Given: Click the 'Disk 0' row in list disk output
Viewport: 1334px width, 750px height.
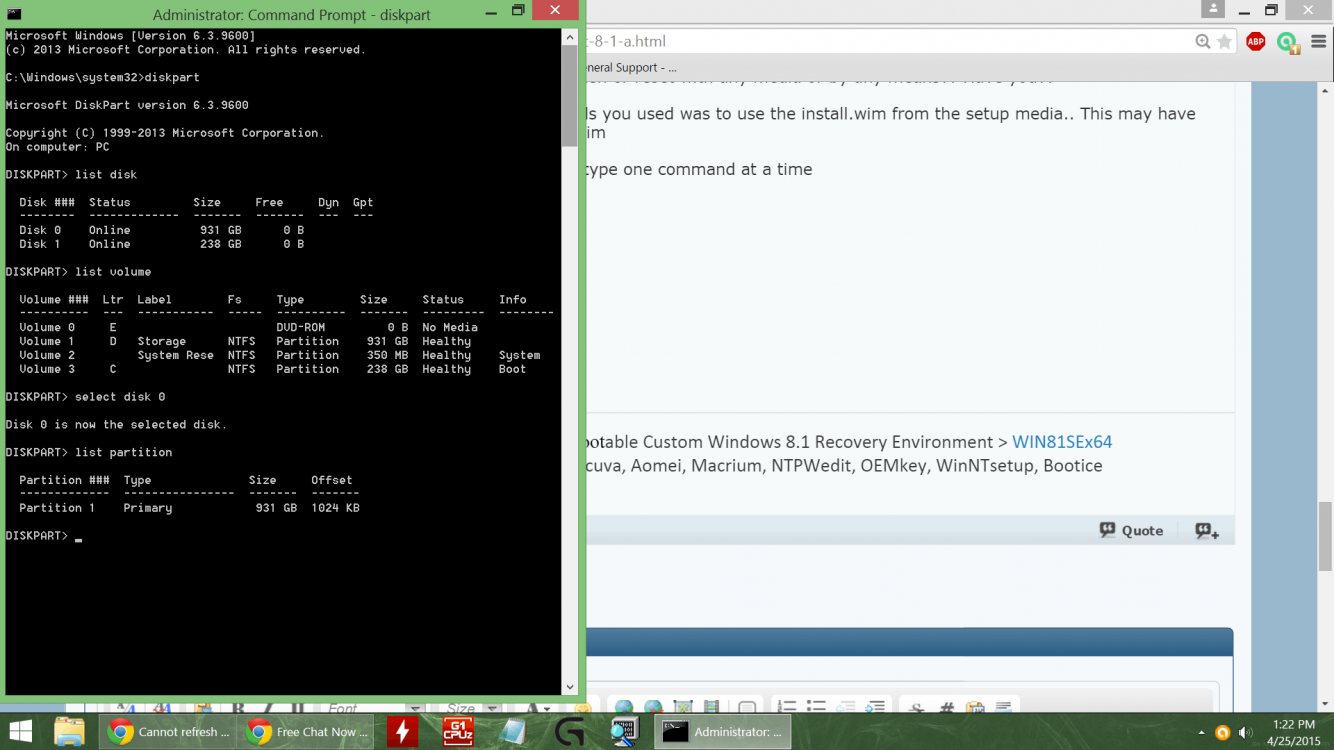Looking at the screenshot, I should coord(161,230).
